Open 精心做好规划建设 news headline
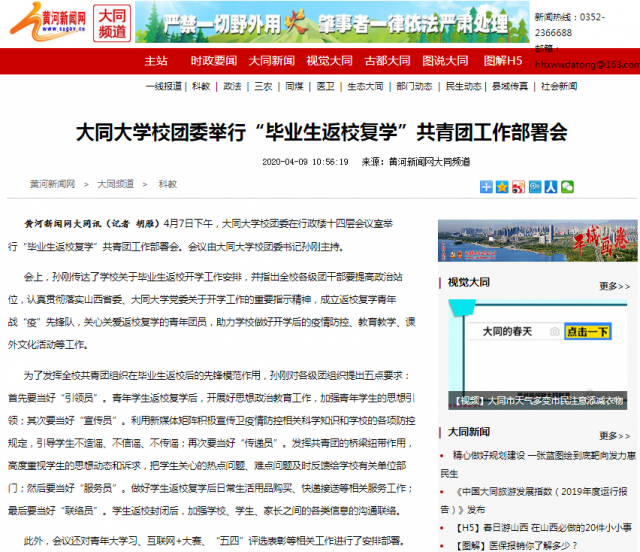The width and height of the screenshot is (640, 552). click(x=538, y=464)
